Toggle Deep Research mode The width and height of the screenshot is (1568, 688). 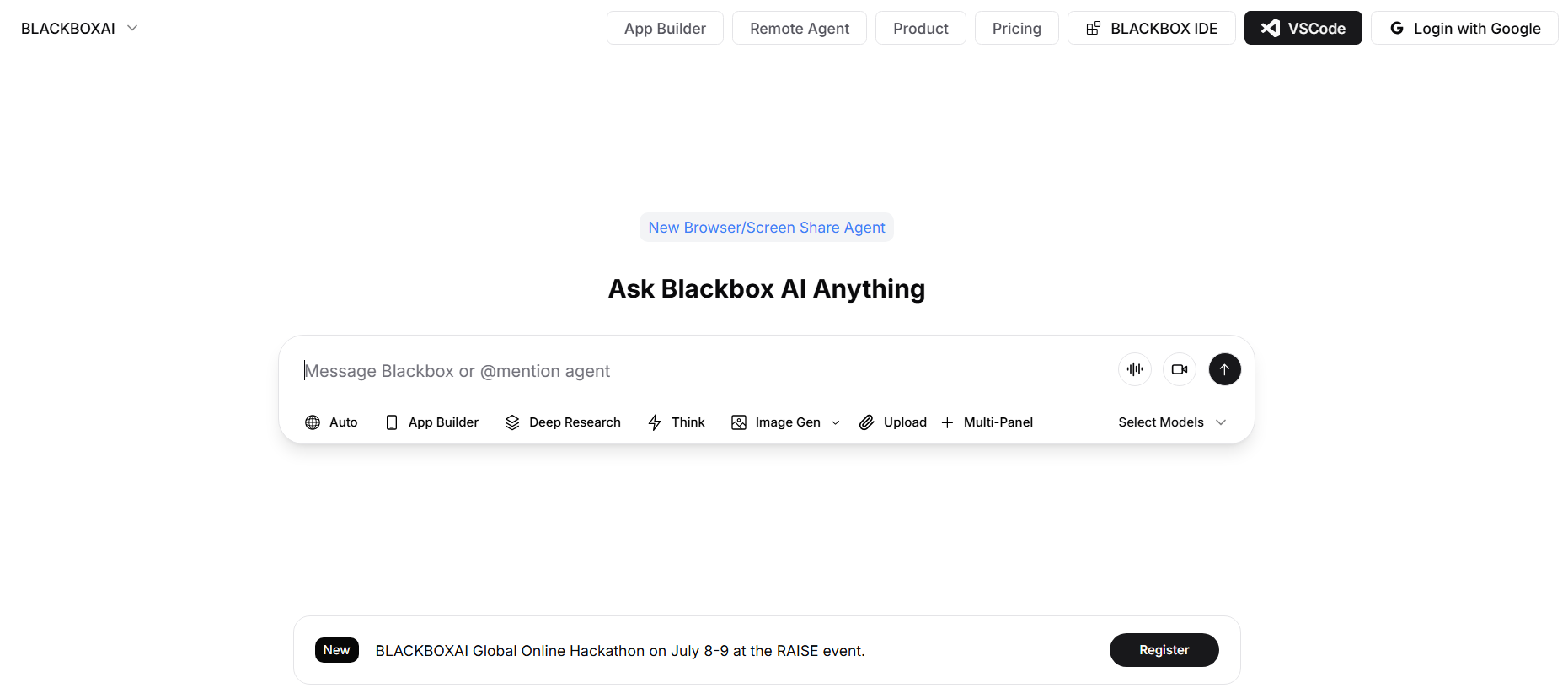pos(563,422)
